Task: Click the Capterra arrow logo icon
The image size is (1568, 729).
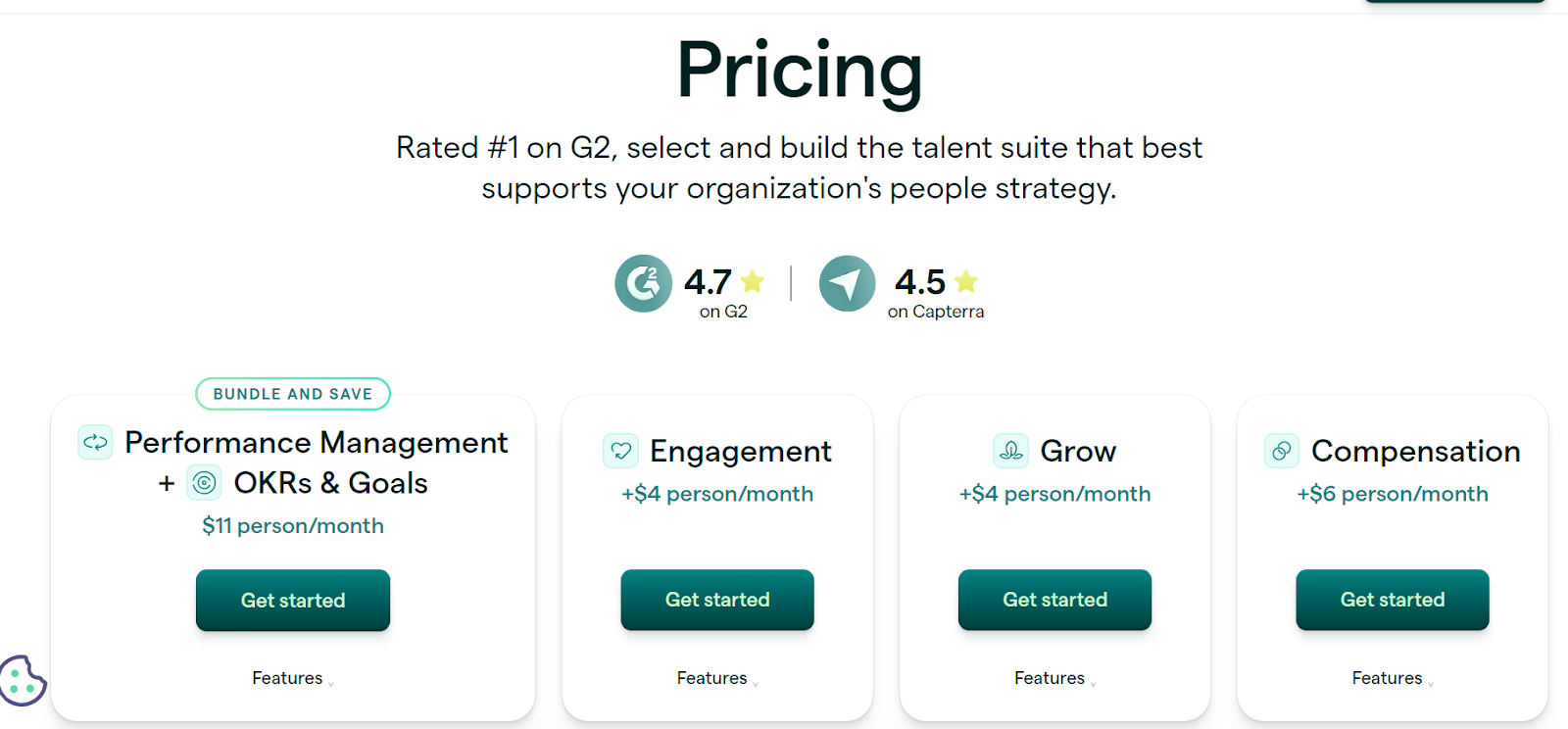Action: coord(848,283)
